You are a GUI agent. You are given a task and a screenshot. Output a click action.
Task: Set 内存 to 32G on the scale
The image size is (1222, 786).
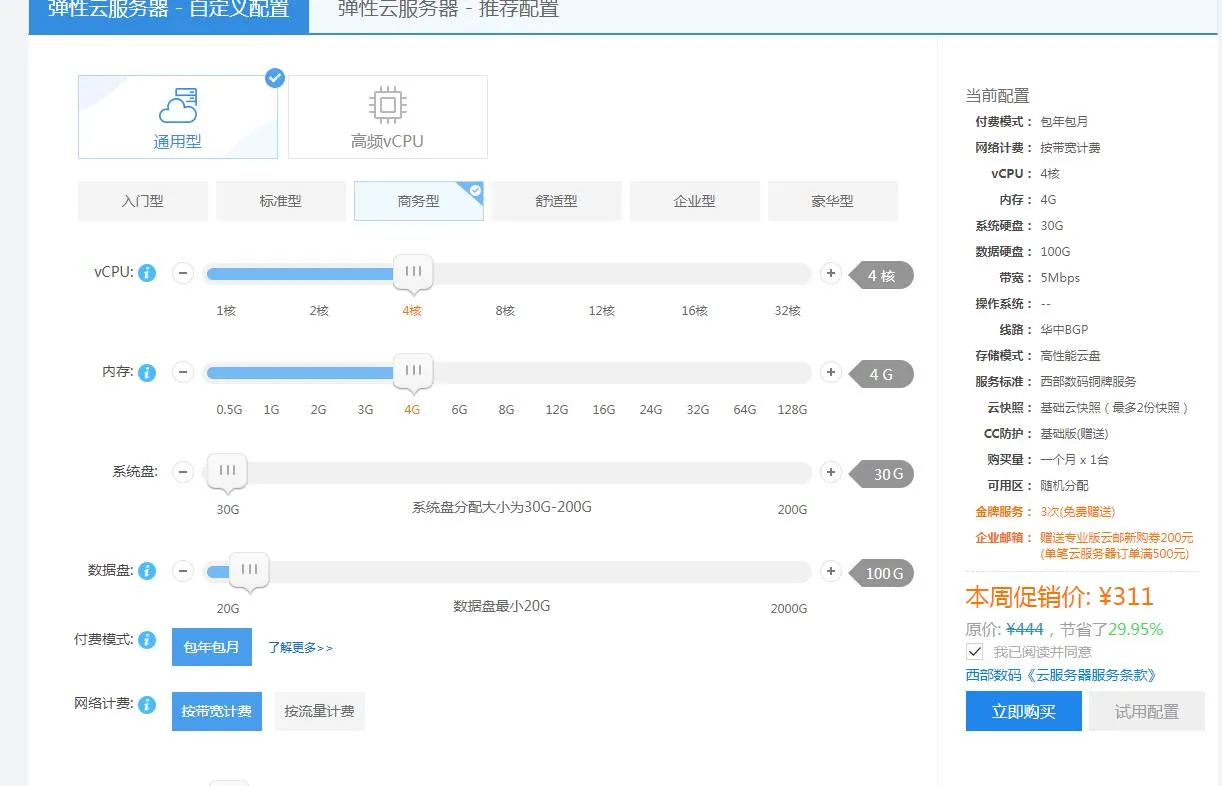coord(698,410)
